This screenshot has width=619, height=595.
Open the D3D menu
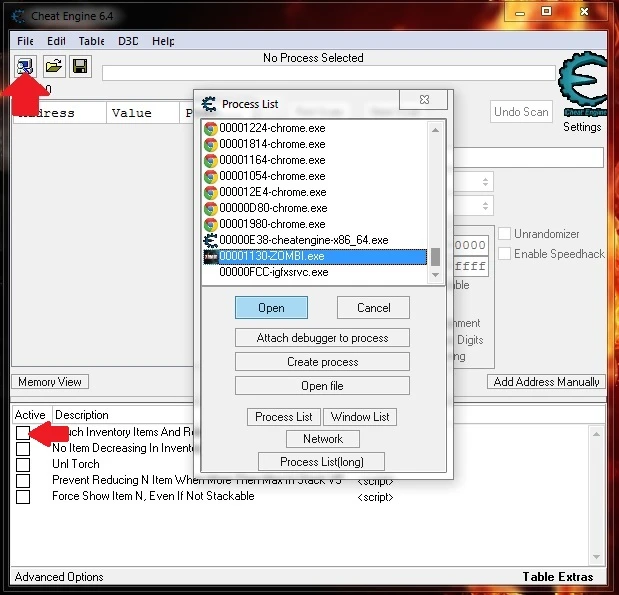128,41
